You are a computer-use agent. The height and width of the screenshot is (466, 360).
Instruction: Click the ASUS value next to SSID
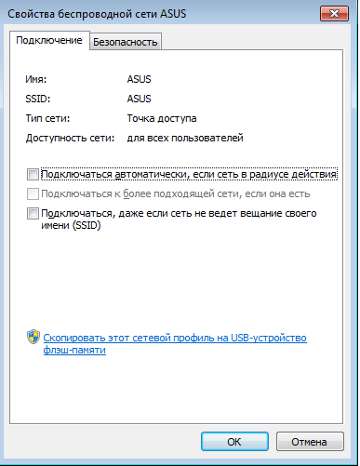139,99
